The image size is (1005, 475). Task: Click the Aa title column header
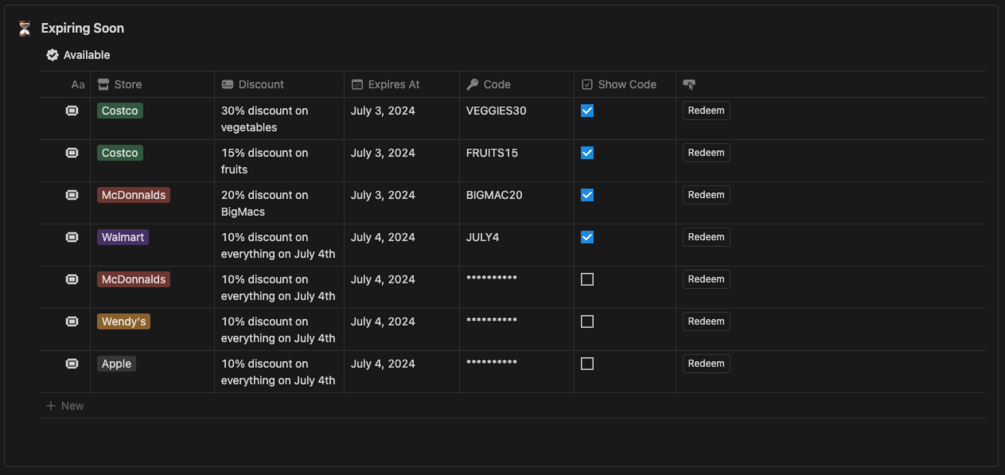(x=78, y=85)
